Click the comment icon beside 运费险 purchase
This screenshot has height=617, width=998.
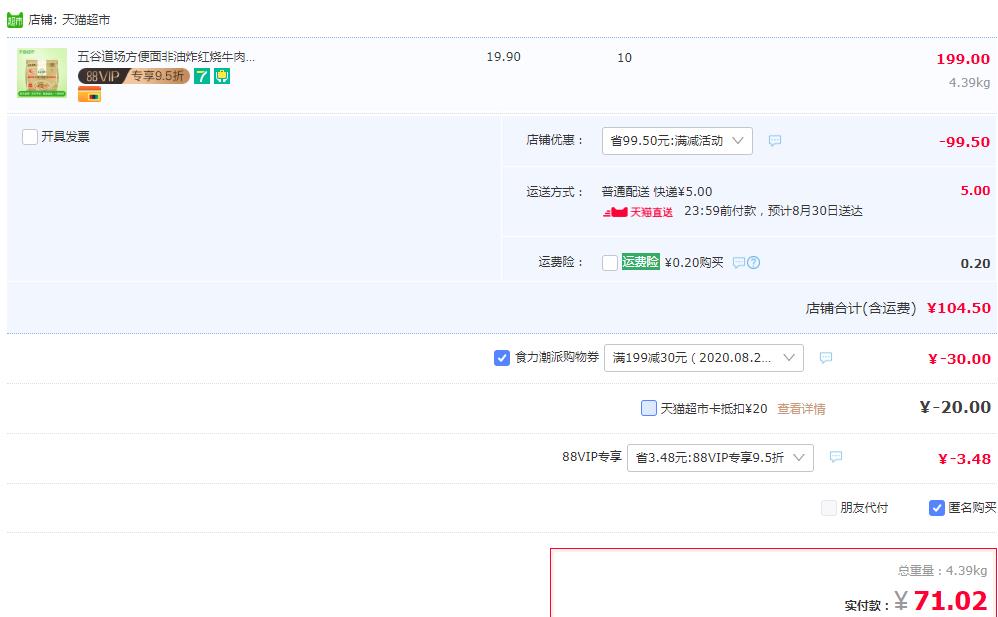[738, 262]
